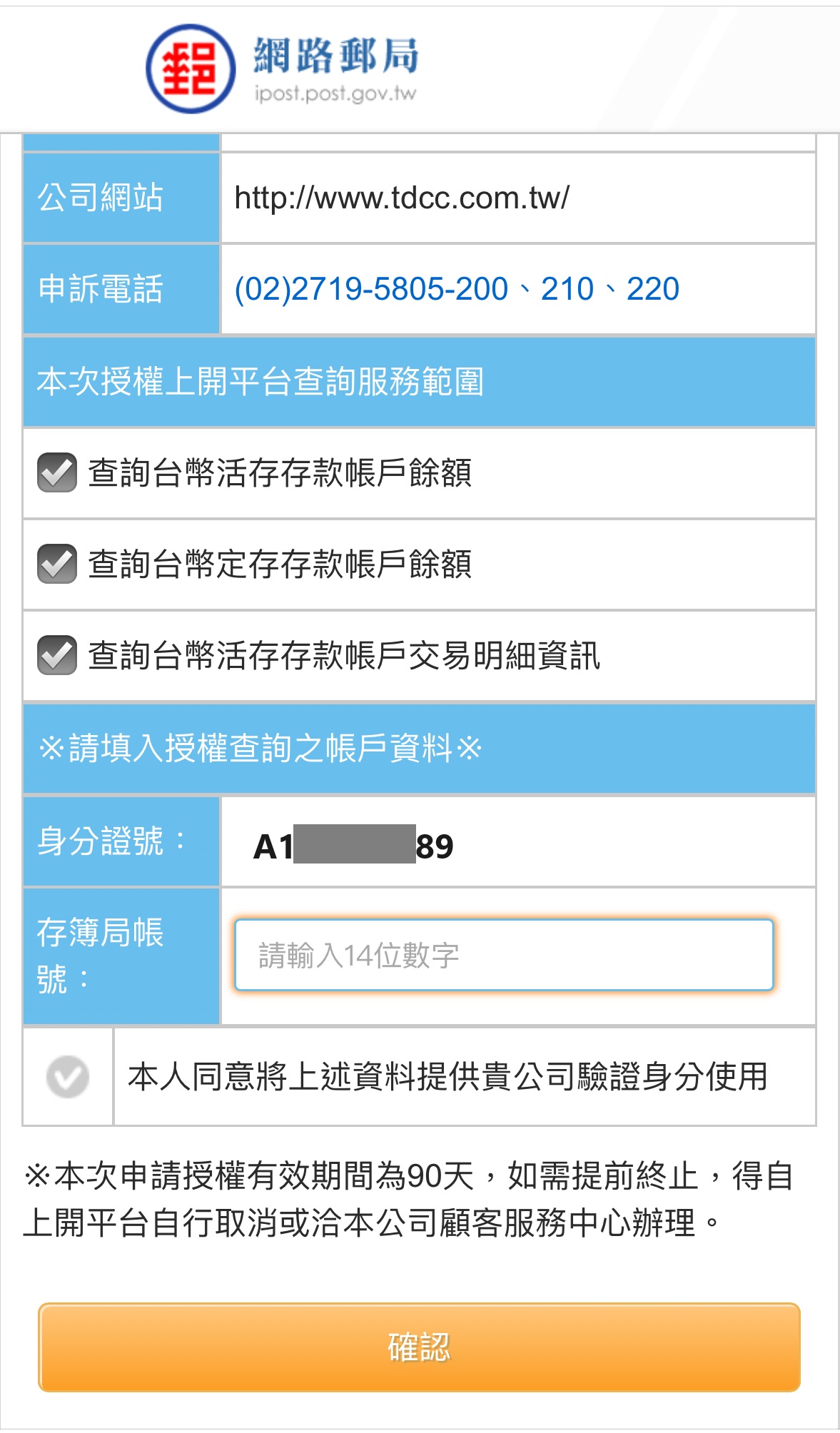Click the ※請填入授權查詢之帳戶資料※ section header
The height and width of the screenshot is (1433, 840).
click(x=419, y=749)
